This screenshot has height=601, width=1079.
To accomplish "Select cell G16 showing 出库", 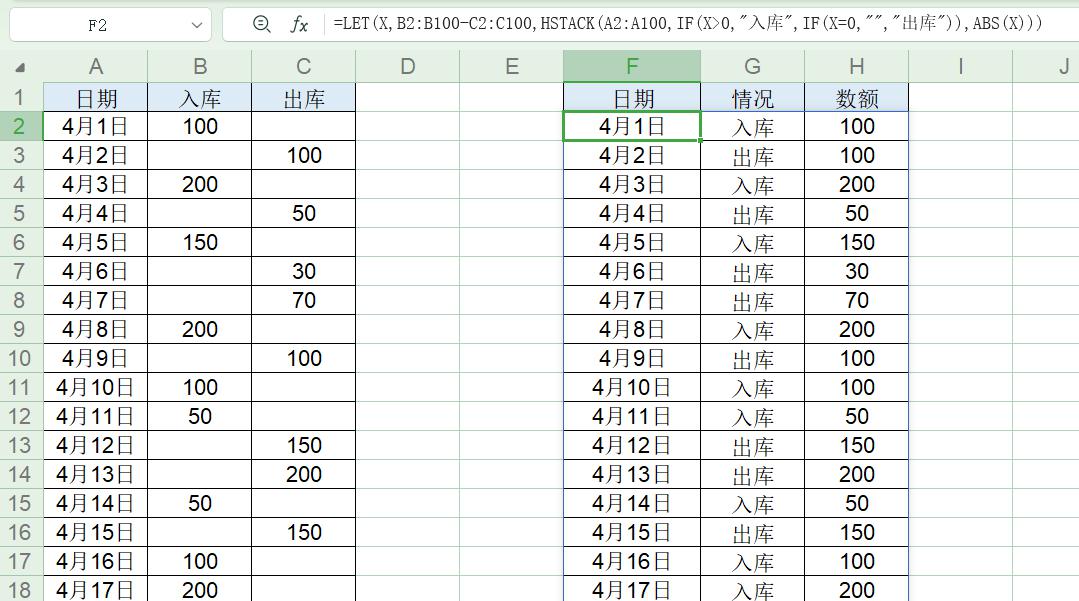I will [x=753, y=532].
